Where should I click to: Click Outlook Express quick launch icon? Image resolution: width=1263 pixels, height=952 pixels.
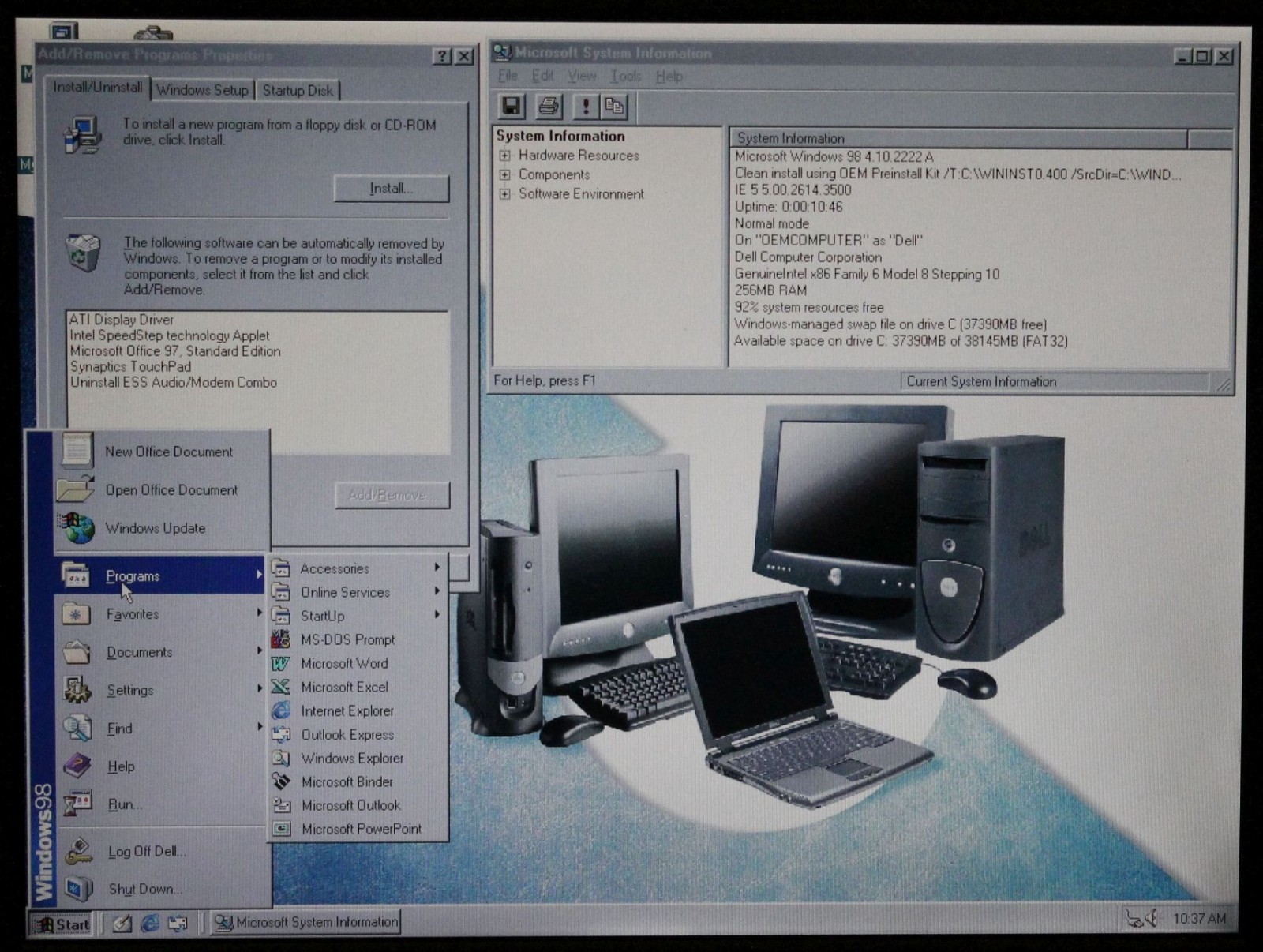pos(178,923)
